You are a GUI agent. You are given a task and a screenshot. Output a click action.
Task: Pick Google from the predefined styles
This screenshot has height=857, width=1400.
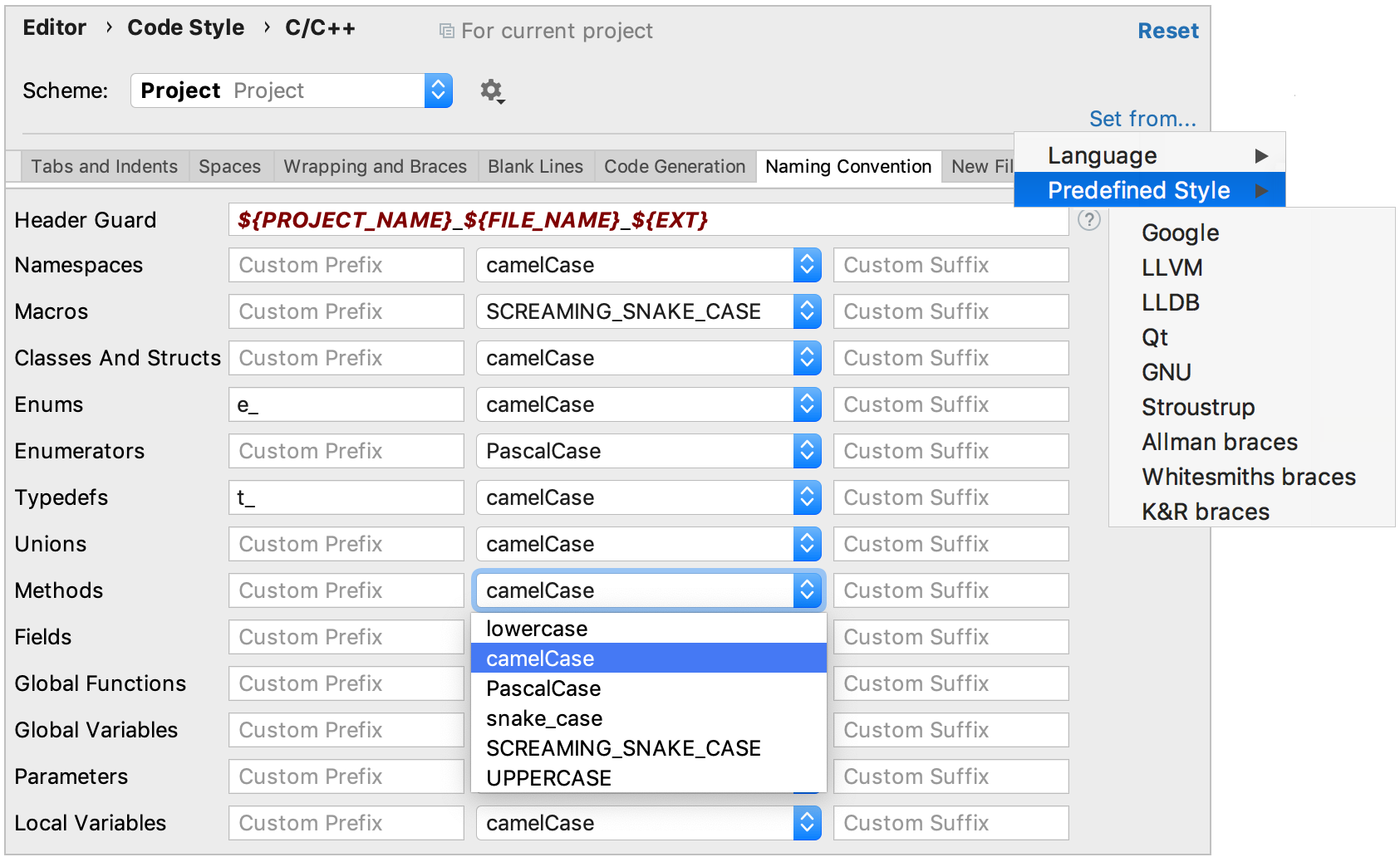1180,233
